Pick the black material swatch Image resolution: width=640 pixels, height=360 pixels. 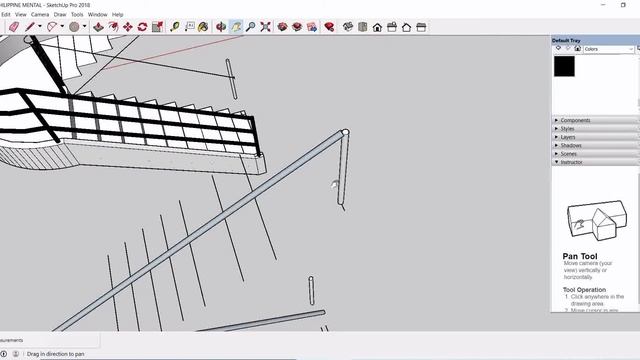[x=564, y=66]
